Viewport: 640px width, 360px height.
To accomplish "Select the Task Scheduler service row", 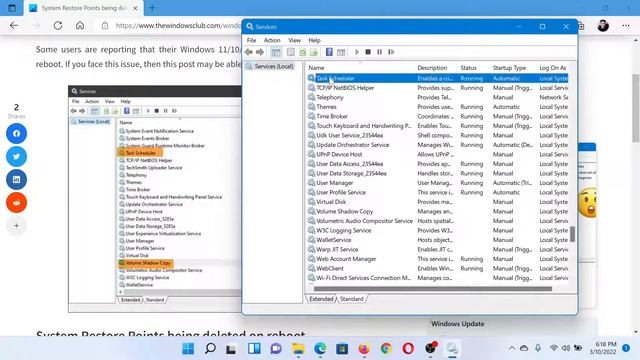I will pyautogui.click(x=438, y=78).
